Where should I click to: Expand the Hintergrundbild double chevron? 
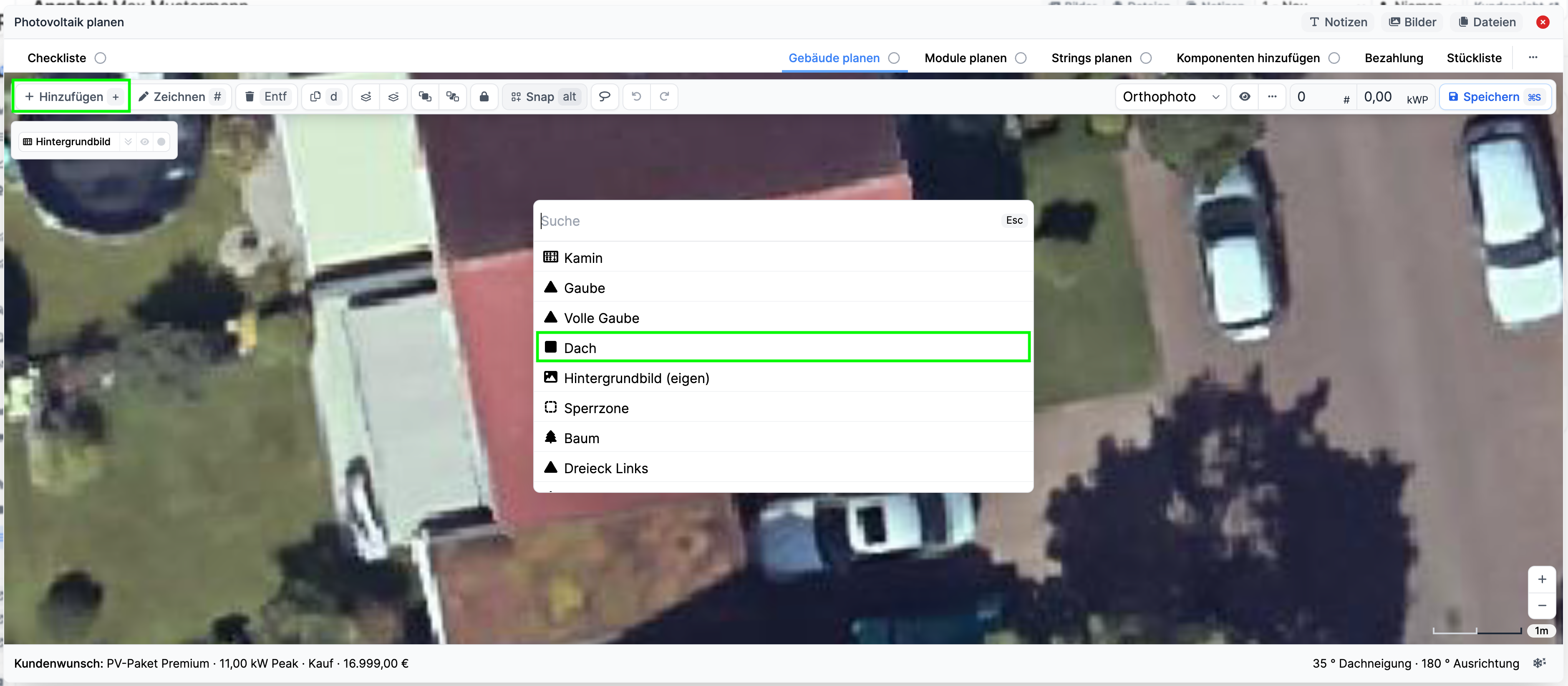128,142
